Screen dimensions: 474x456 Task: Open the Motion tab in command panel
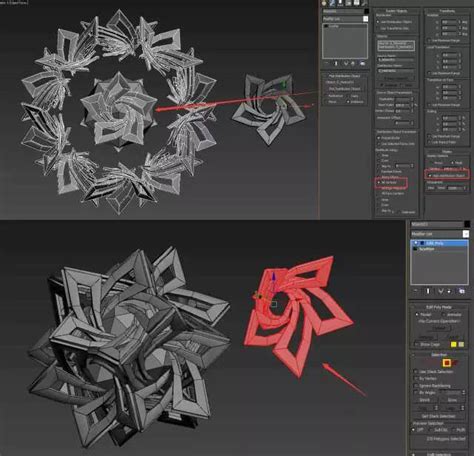[x=348, y=3]
